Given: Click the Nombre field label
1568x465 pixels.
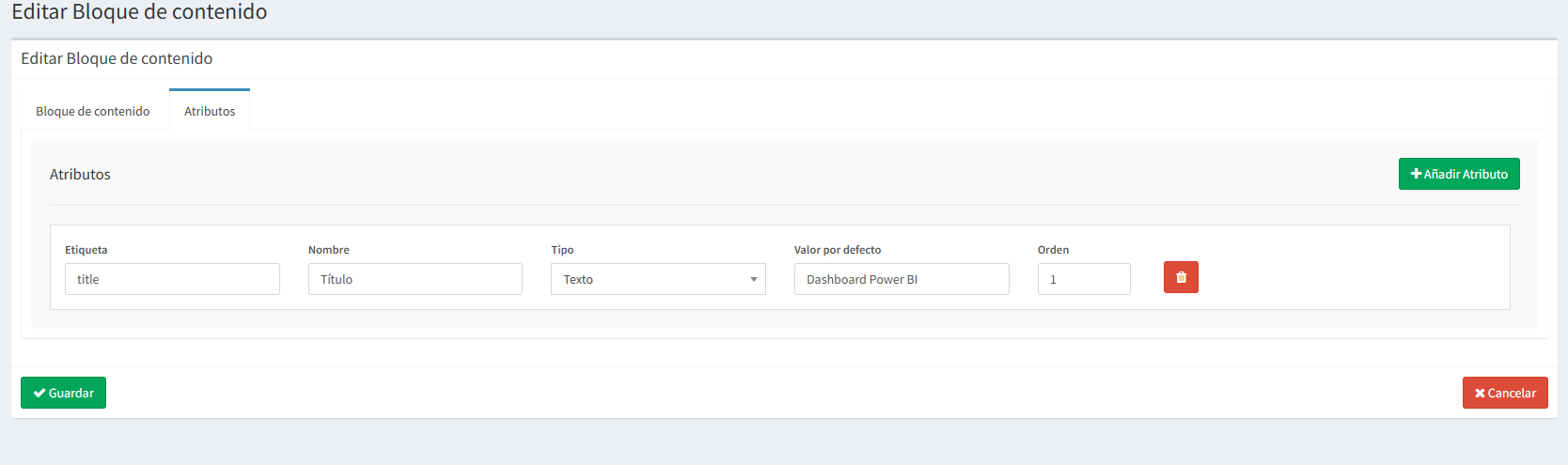Looking at the screenshot, I should (x=329, y=250).
